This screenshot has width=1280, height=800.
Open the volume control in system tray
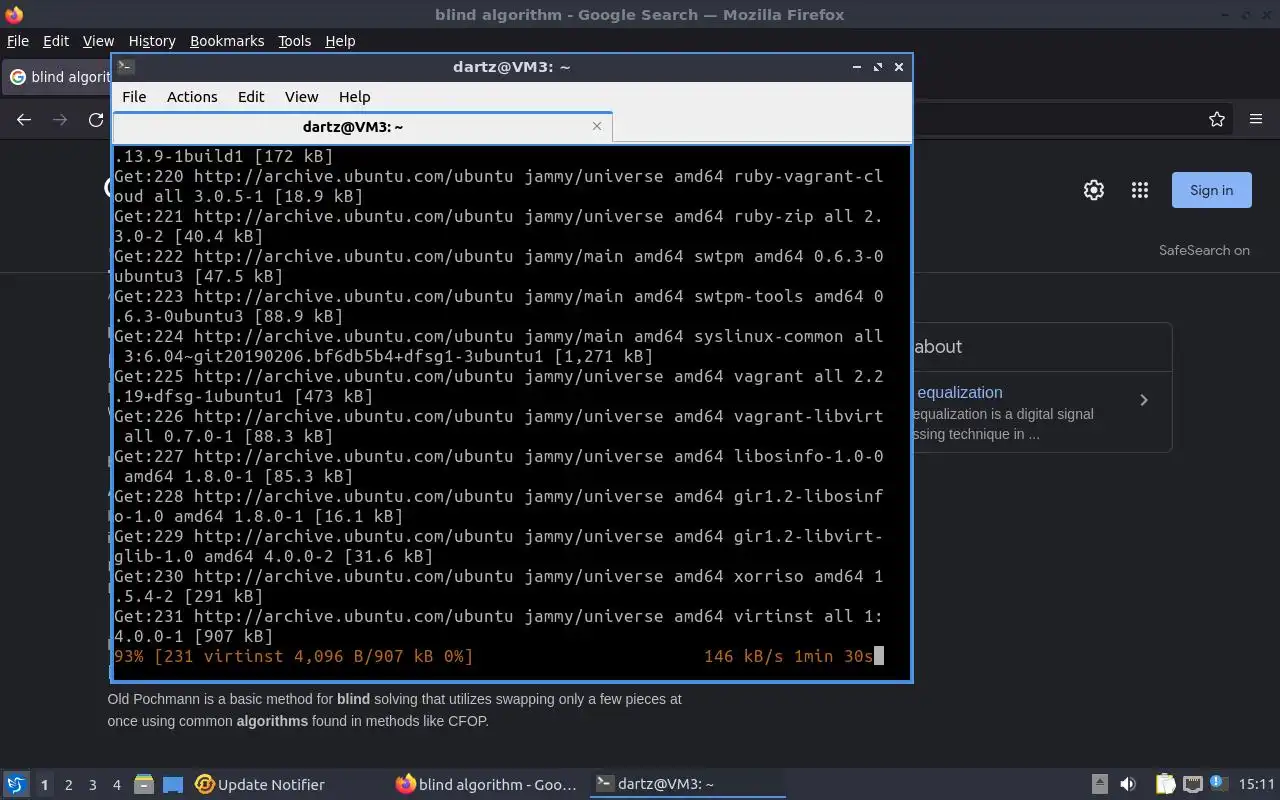pyautogui.click(x=1128, y=785)
